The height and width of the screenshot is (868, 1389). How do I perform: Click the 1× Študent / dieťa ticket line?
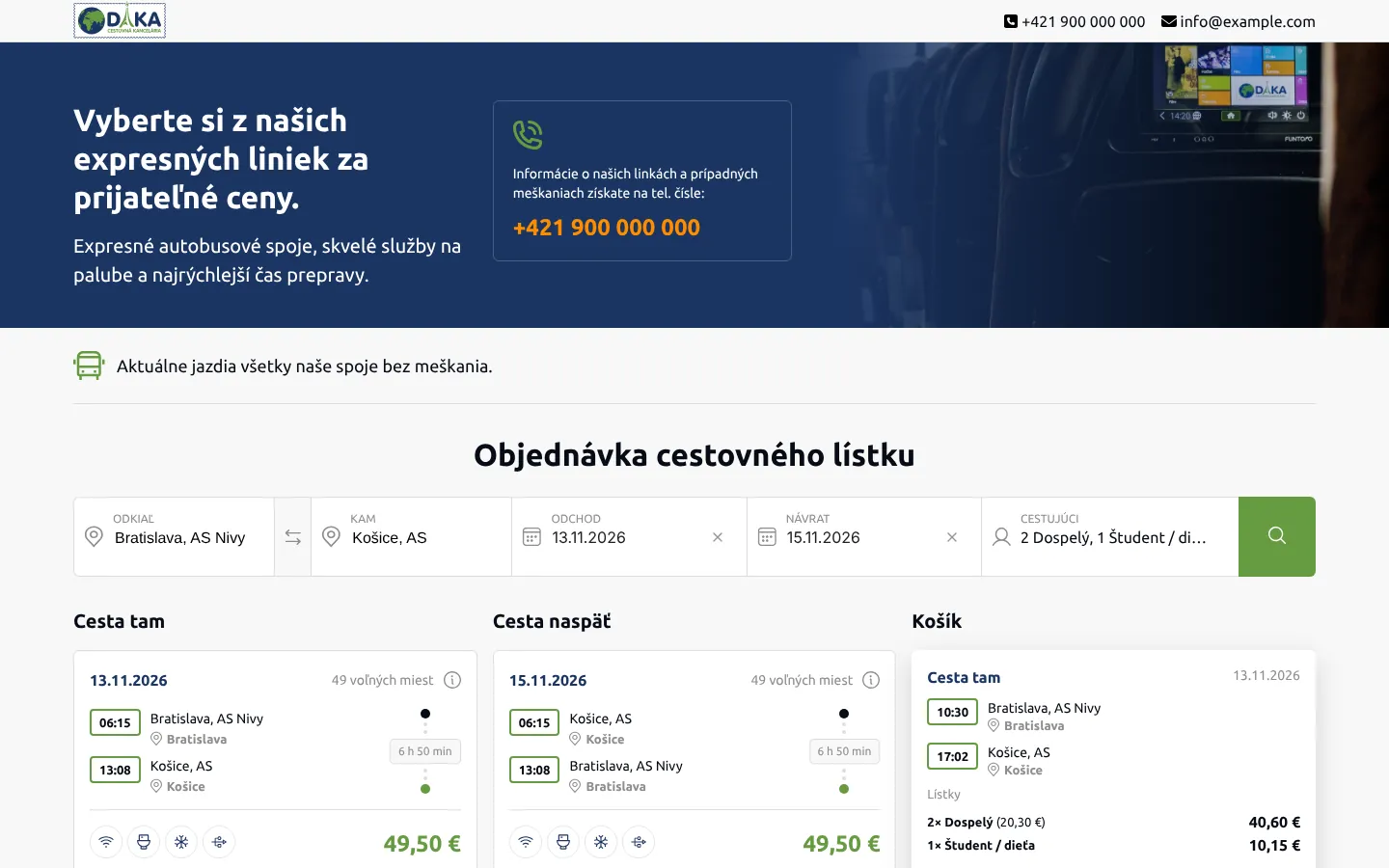1113,846
